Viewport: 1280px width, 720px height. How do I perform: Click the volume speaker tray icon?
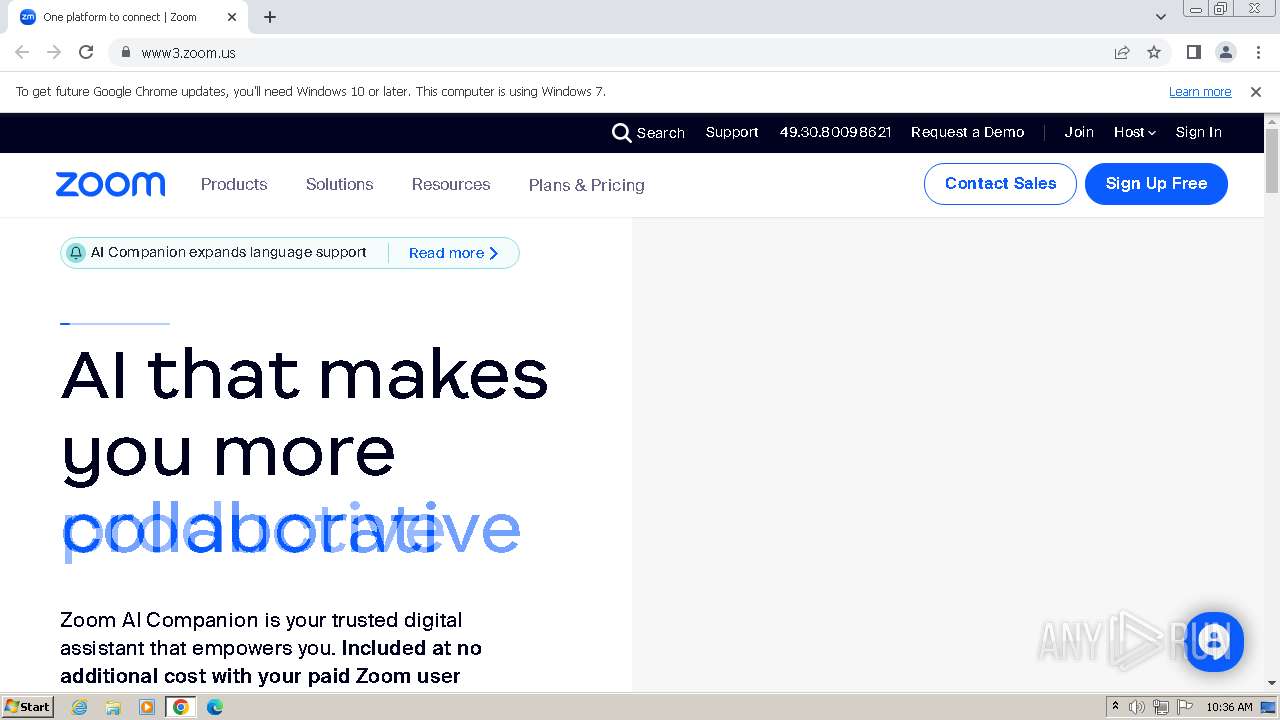[1137, 707]
